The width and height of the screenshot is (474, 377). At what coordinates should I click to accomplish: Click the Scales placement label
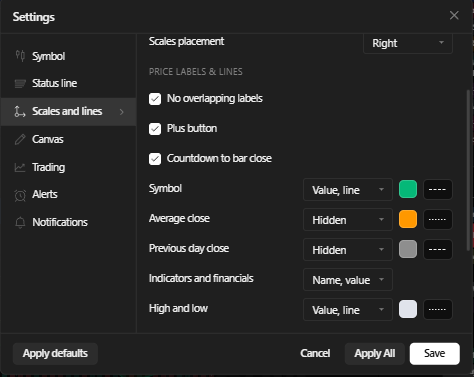[186, 42]
